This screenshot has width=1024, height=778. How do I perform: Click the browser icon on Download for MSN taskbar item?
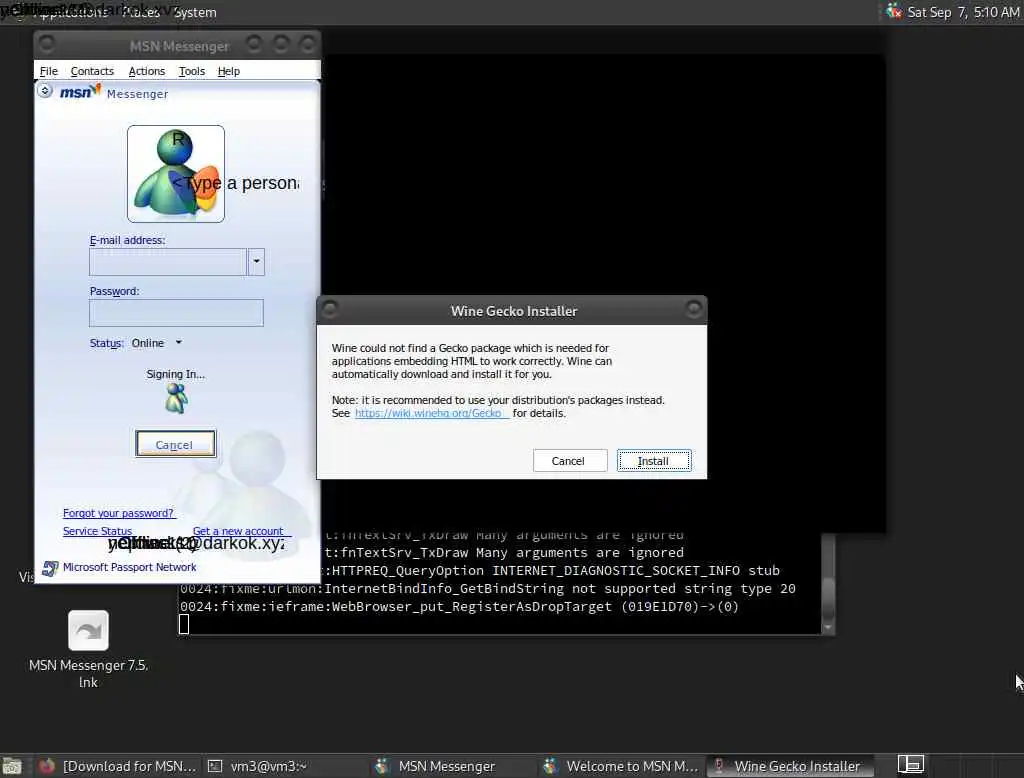pyautogui.click(x=47, y=766)
